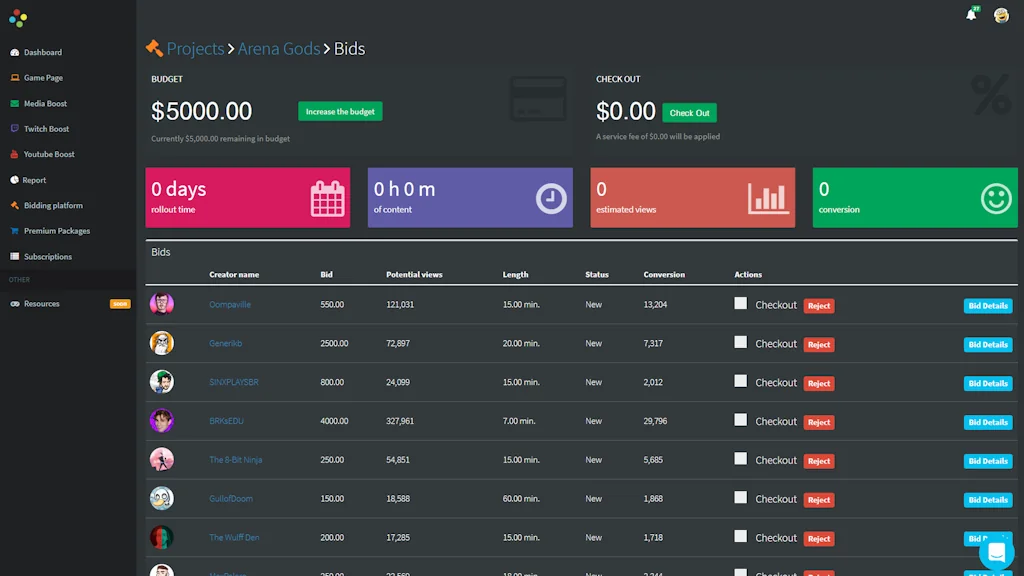Click the Increase the budget button
Viewport: 1024px width, 576px height.
pos(339,111)
